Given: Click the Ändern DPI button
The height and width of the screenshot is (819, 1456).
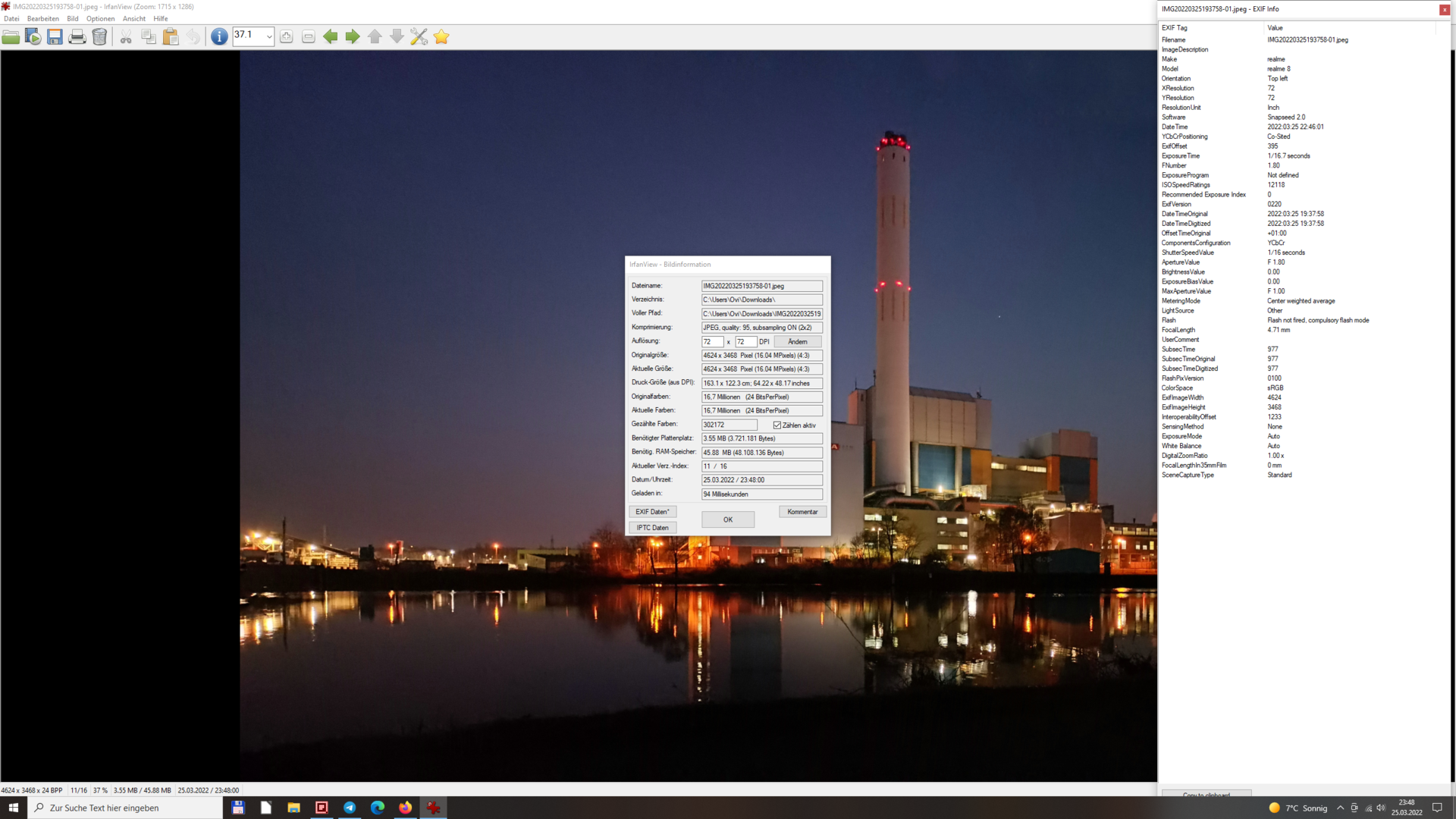Looking at the screenshot, I should coord(798,342).
